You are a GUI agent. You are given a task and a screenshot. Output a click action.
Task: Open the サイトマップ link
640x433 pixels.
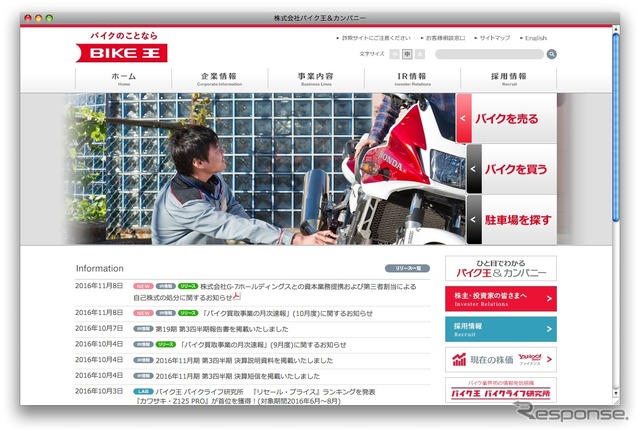[494, 38]
